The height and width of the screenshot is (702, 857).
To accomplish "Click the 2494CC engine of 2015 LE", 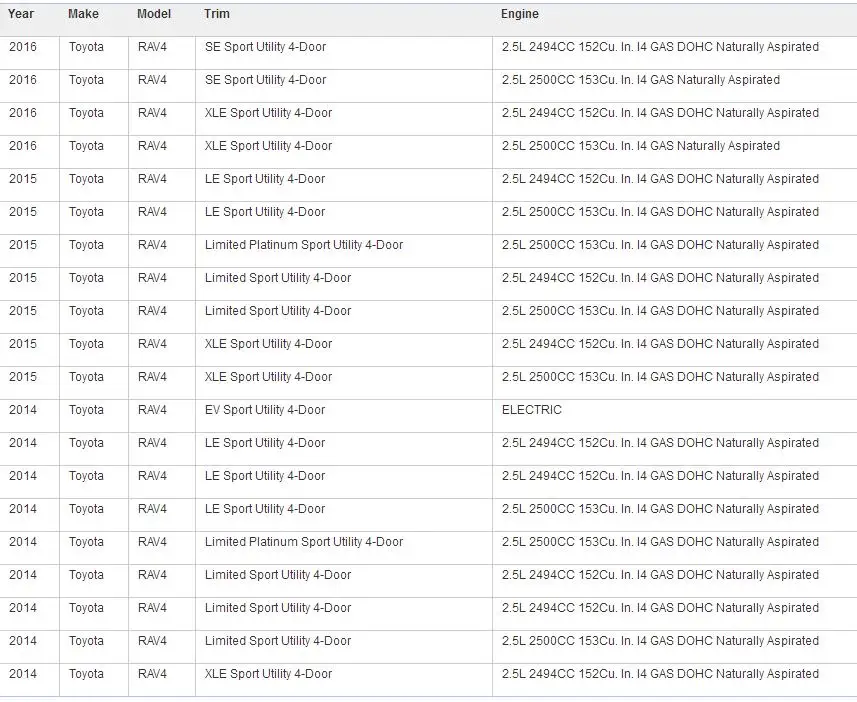I will pyautogui.click(x=660, y=178).
